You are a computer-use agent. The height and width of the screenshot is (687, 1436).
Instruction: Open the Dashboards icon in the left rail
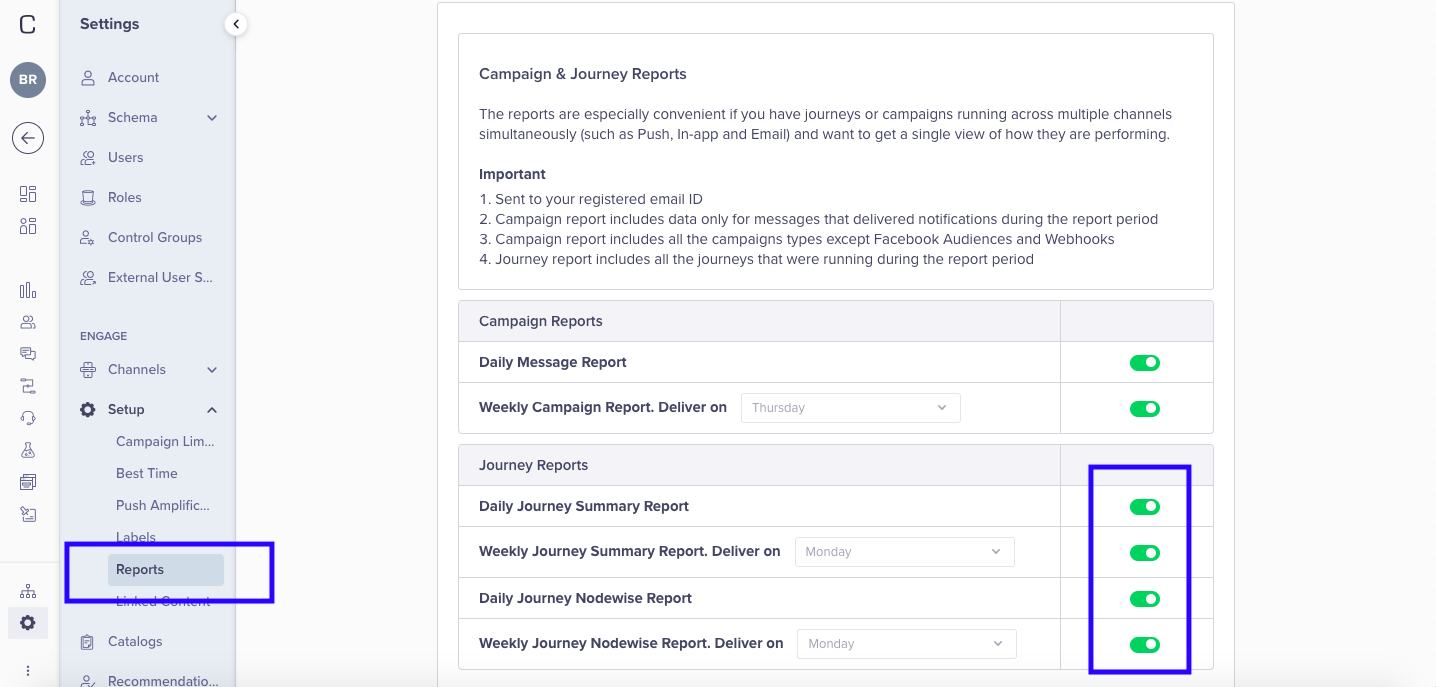point(28,193)
